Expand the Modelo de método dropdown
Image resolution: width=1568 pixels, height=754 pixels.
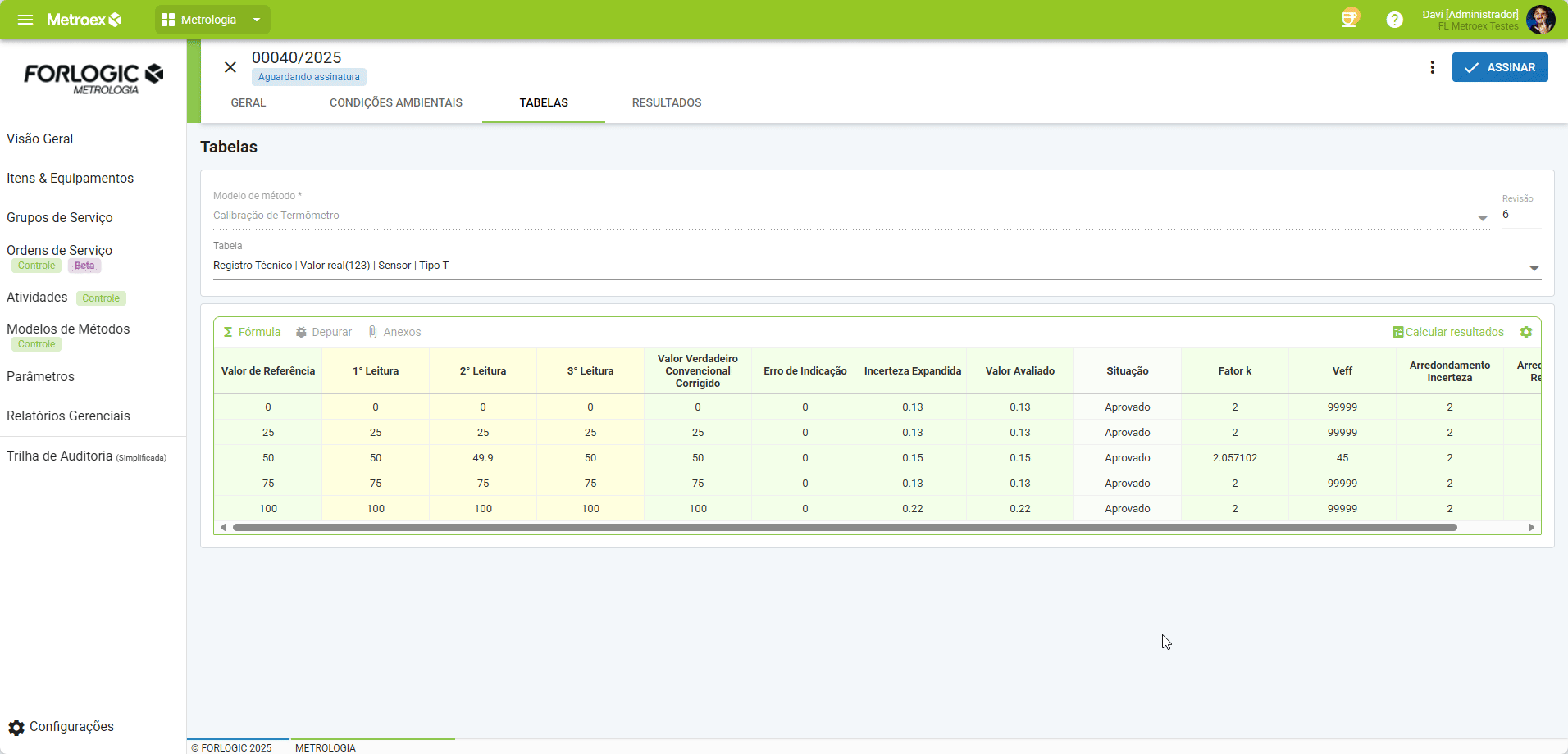1482,218
